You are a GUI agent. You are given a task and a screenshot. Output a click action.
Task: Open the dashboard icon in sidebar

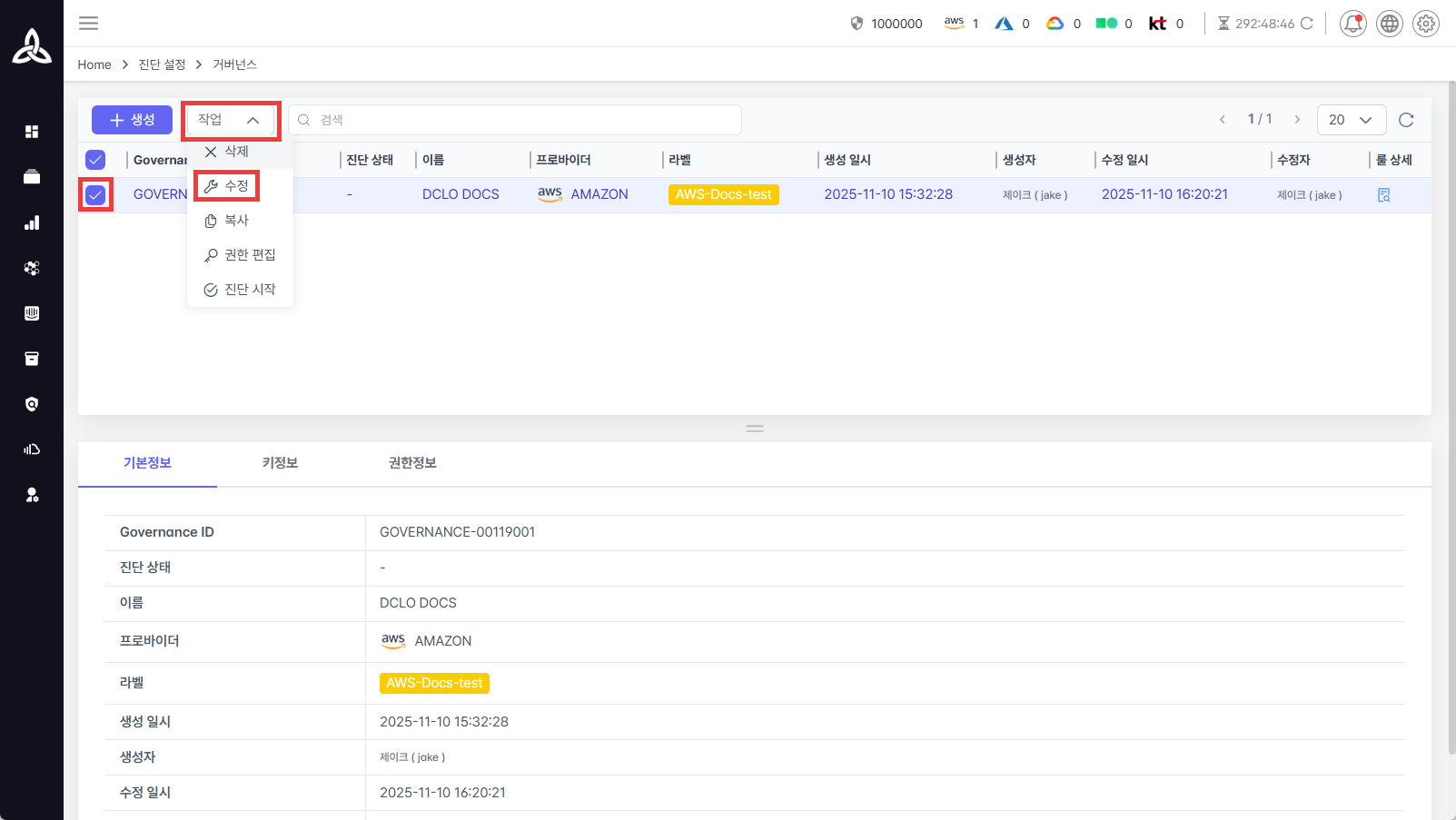click(x=32, y=132)
